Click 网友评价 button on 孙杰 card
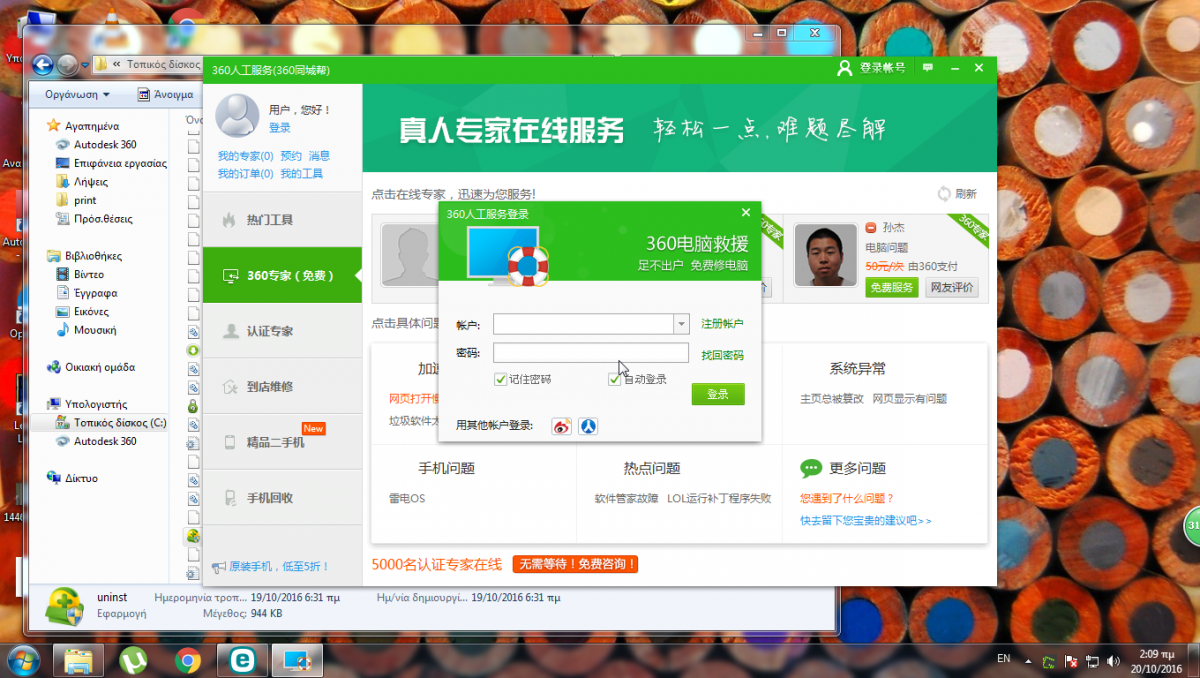 (x=951, y=288)
